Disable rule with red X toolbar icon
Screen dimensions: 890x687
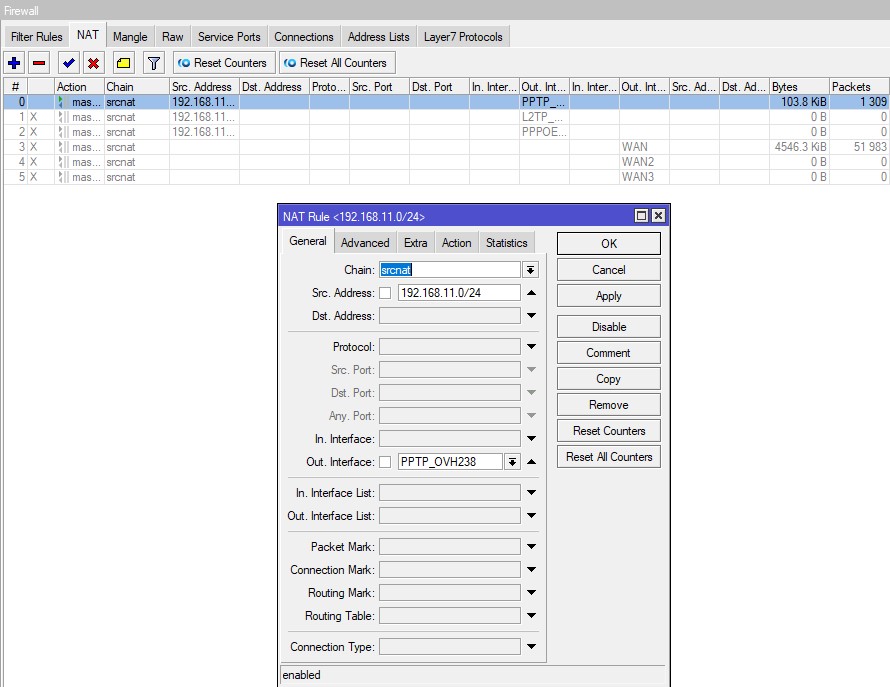94,63
